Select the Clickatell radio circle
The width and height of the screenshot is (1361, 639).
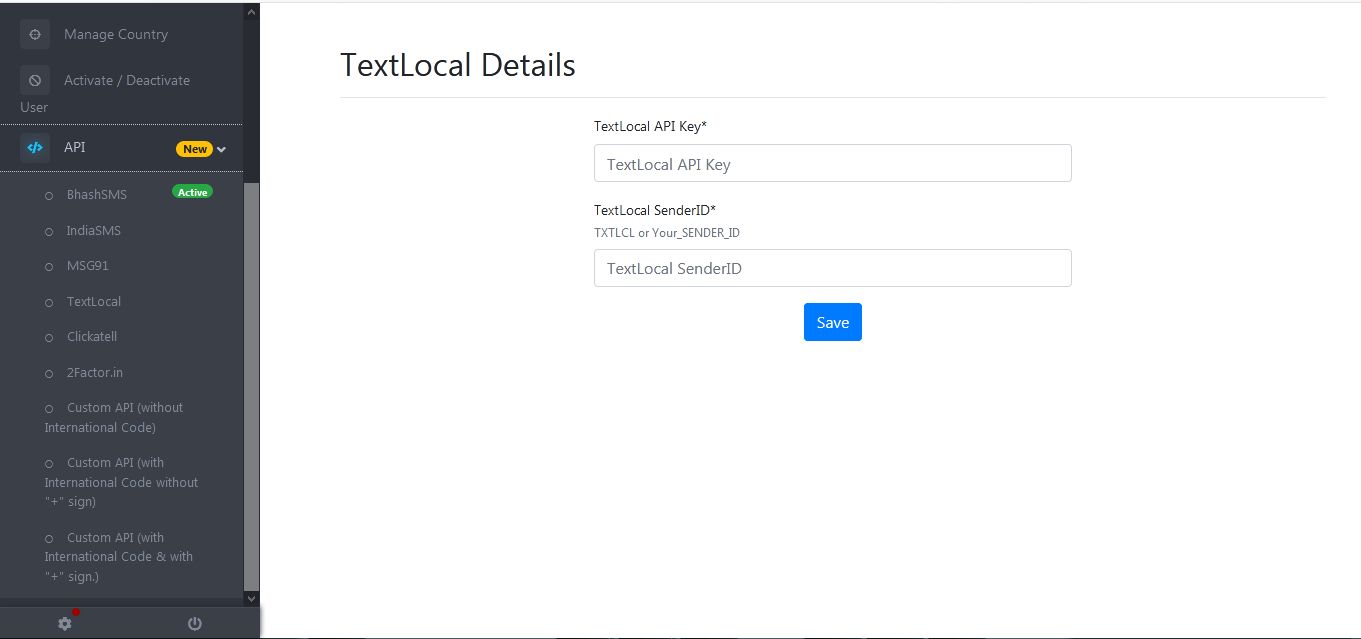(48, 337)
